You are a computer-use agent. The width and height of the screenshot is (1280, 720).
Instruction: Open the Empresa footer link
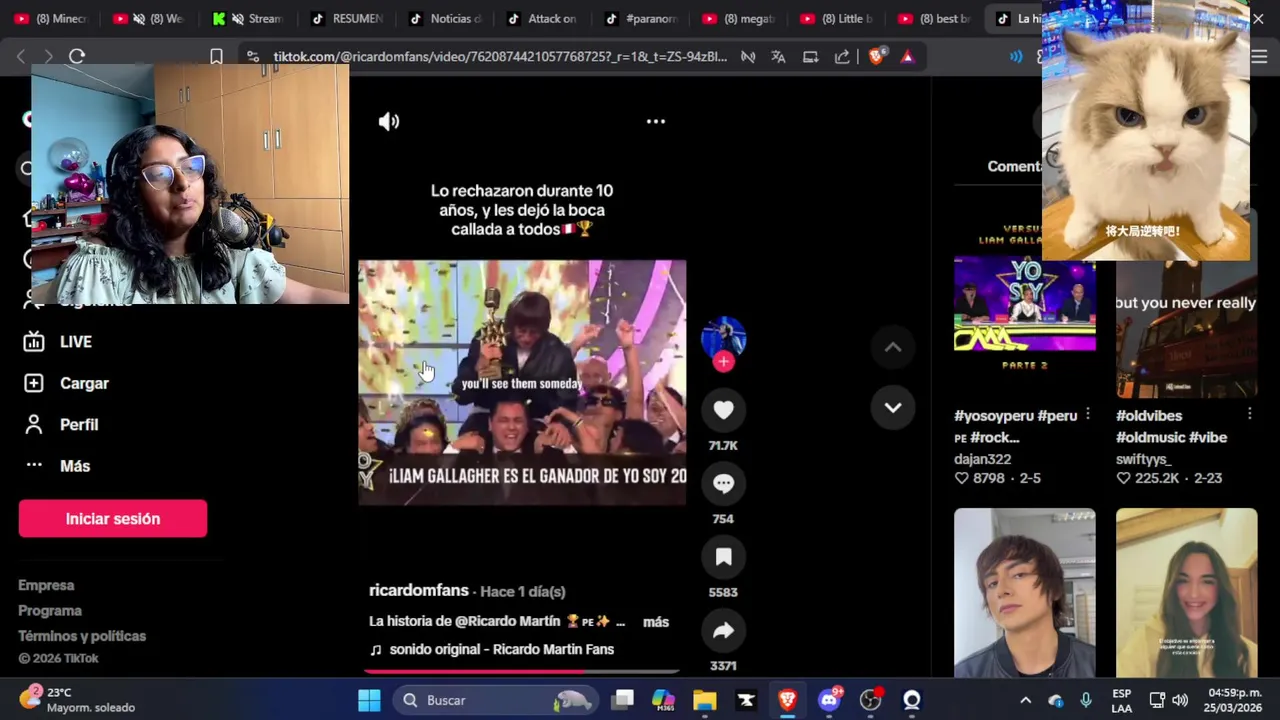click(x=46, y=585)
